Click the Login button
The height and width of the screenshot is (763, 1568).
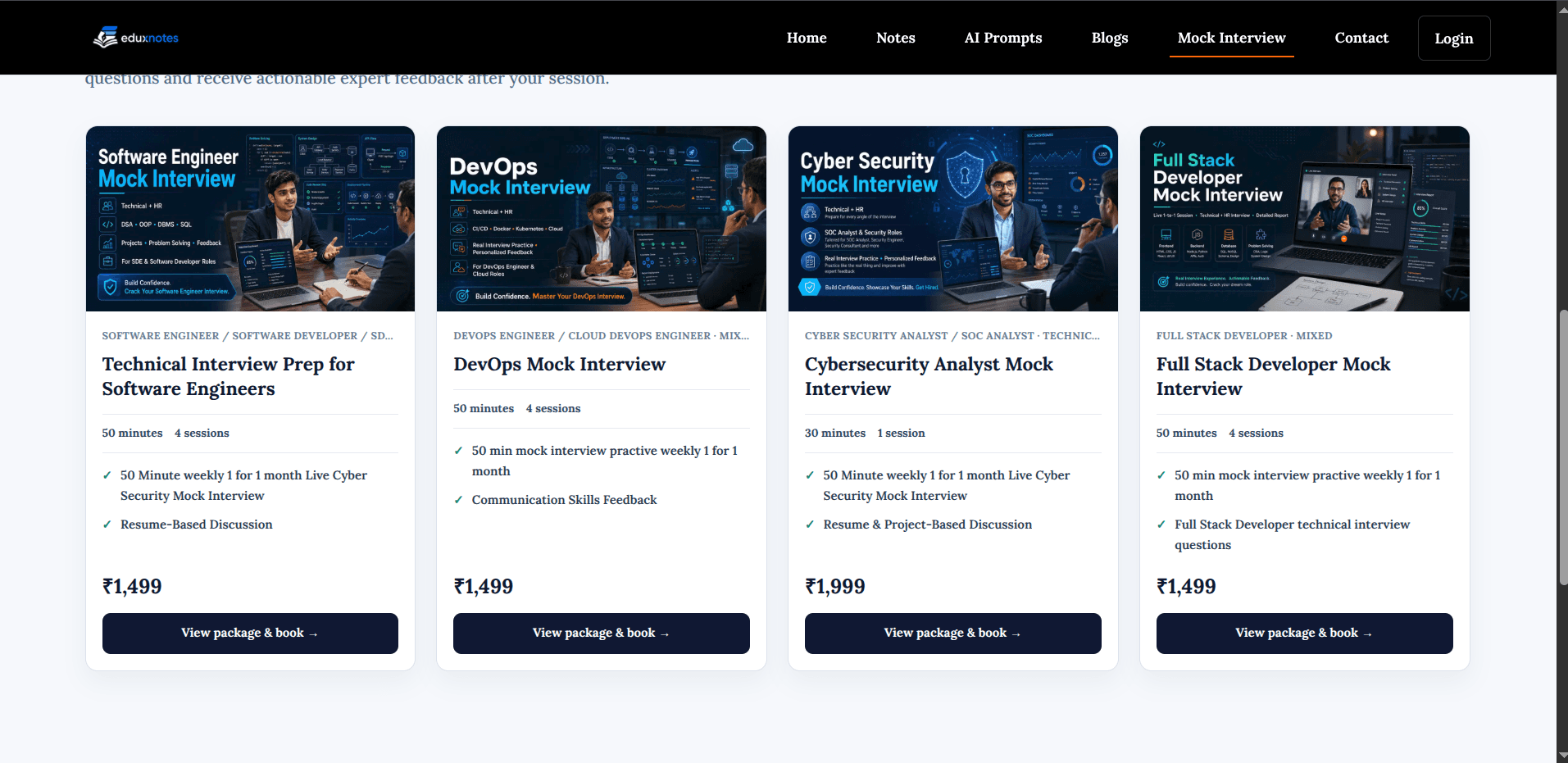click(x=1454, y=39)
